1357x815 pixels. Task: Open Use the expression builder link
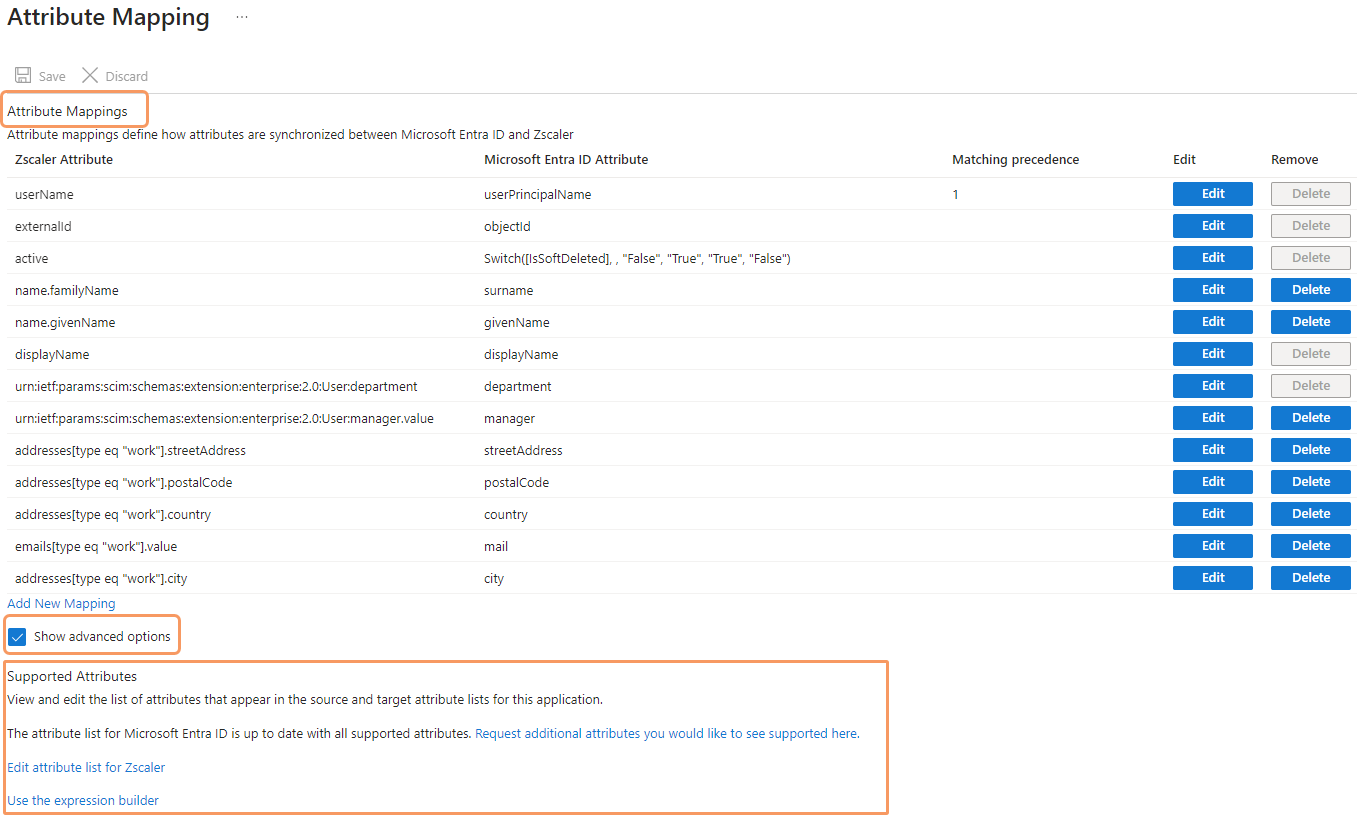[83, 801]
